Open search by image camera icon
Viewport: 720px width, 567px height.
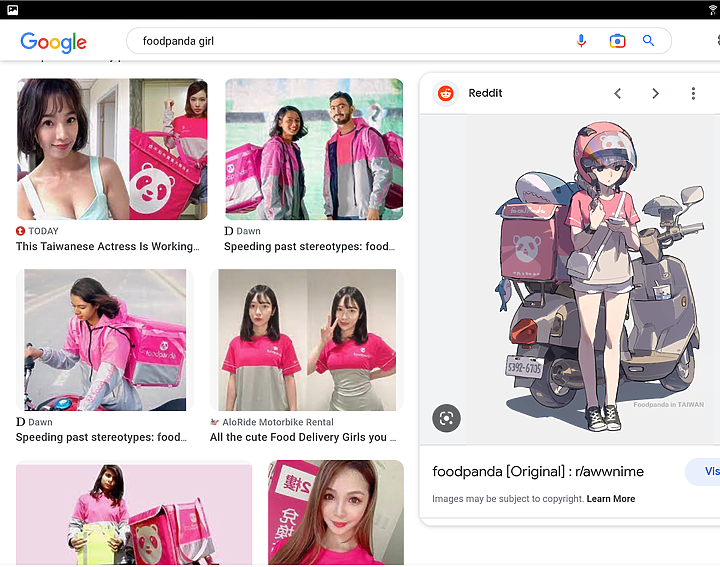[x=617, y=41]
